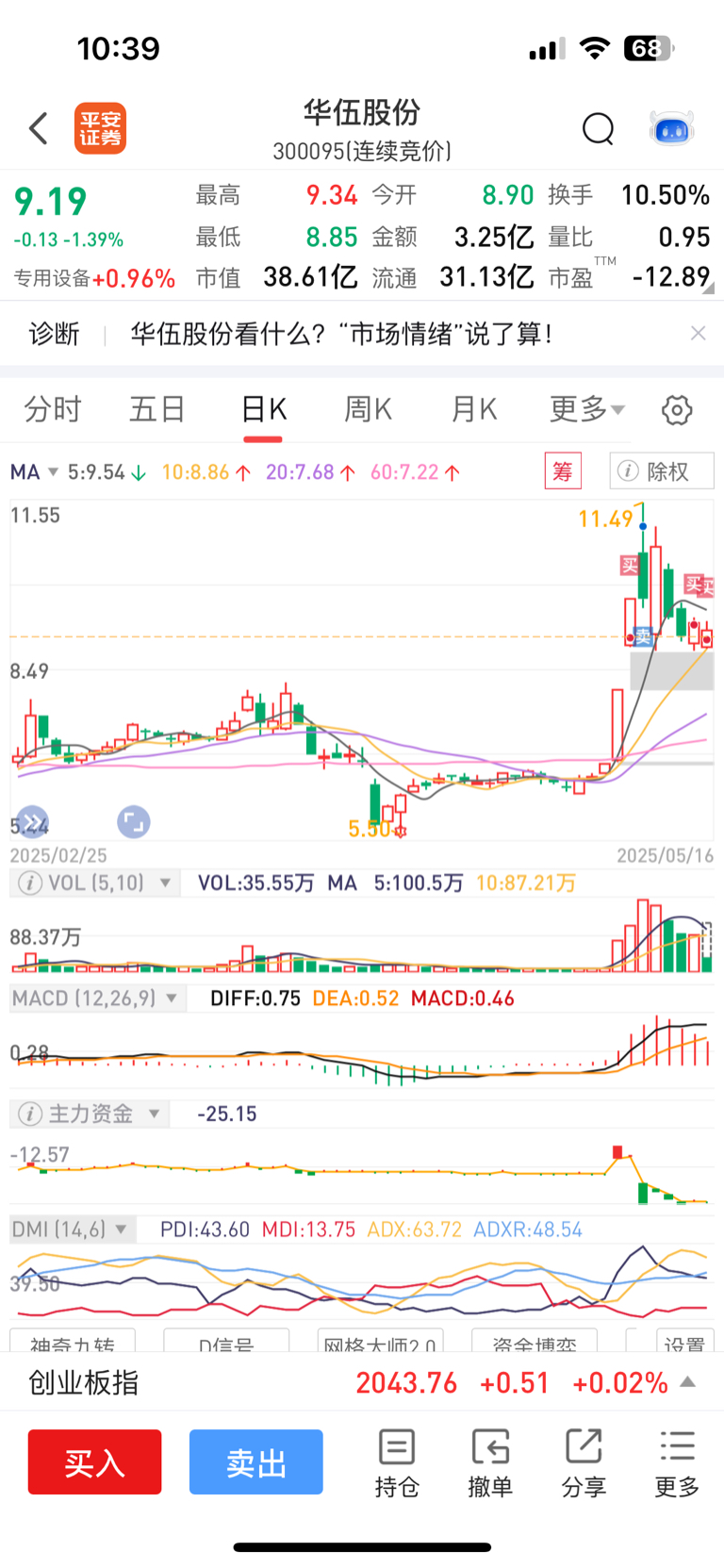Image resolution: width=724 pixels, height=1568 pixels.
Task: Select the 神奇九转 indicator button
Action: (x=73, y=1342)
